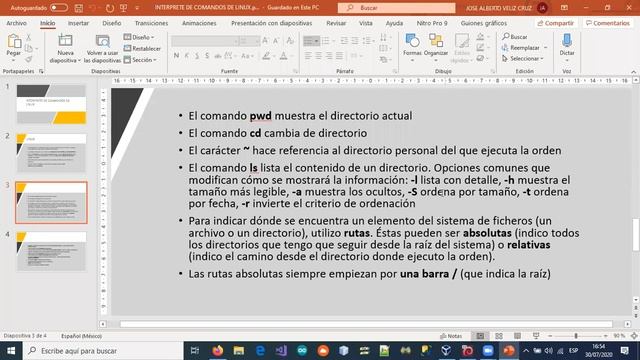This screenshot has width=640, height=360.
Task: Click Buscar in the Edición group
Action: (515, 37)
